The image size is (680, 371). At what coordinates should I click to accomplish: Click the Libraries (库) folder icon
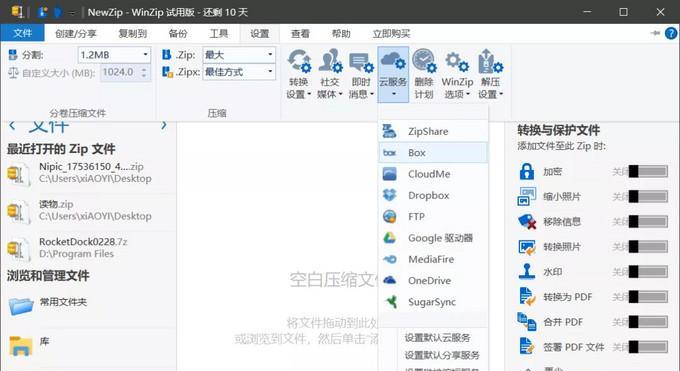(x=21, y=345)
